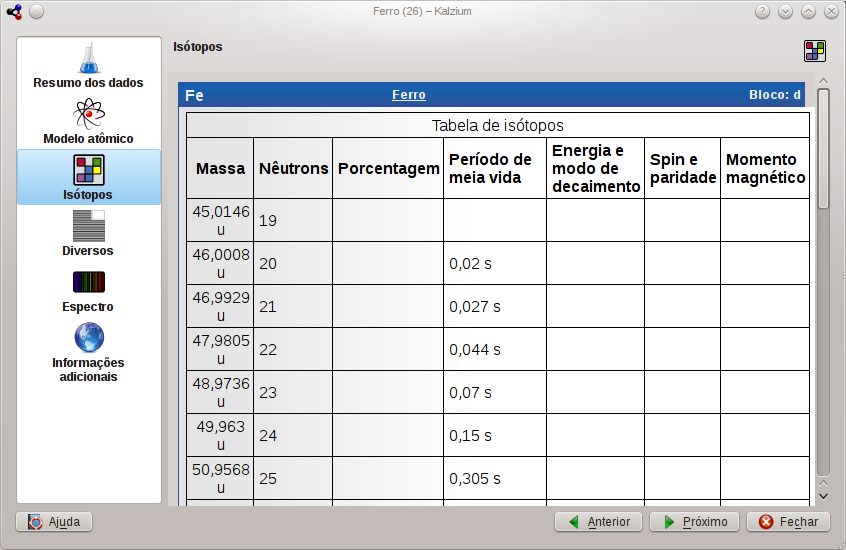Screen dimensions: 846x550
Task: Click the half-life value 0,02 s
Action: [470, 263]
